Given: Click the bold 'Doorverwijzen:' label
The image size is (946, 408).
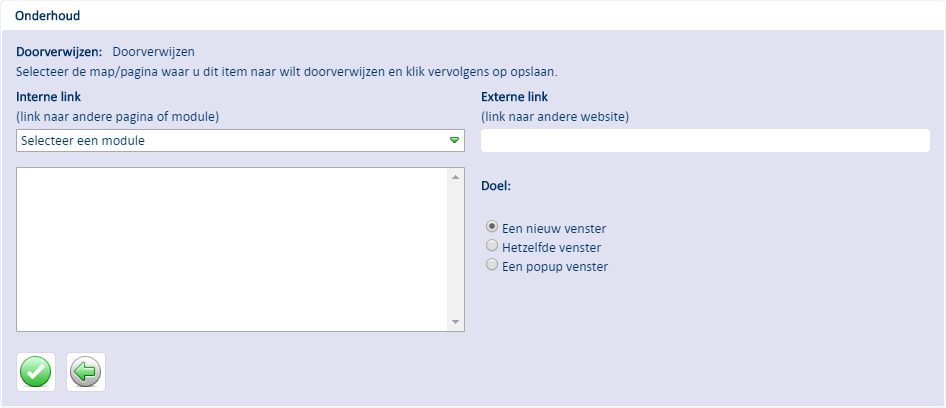Looking at the screenshot, I should point(59,51).
